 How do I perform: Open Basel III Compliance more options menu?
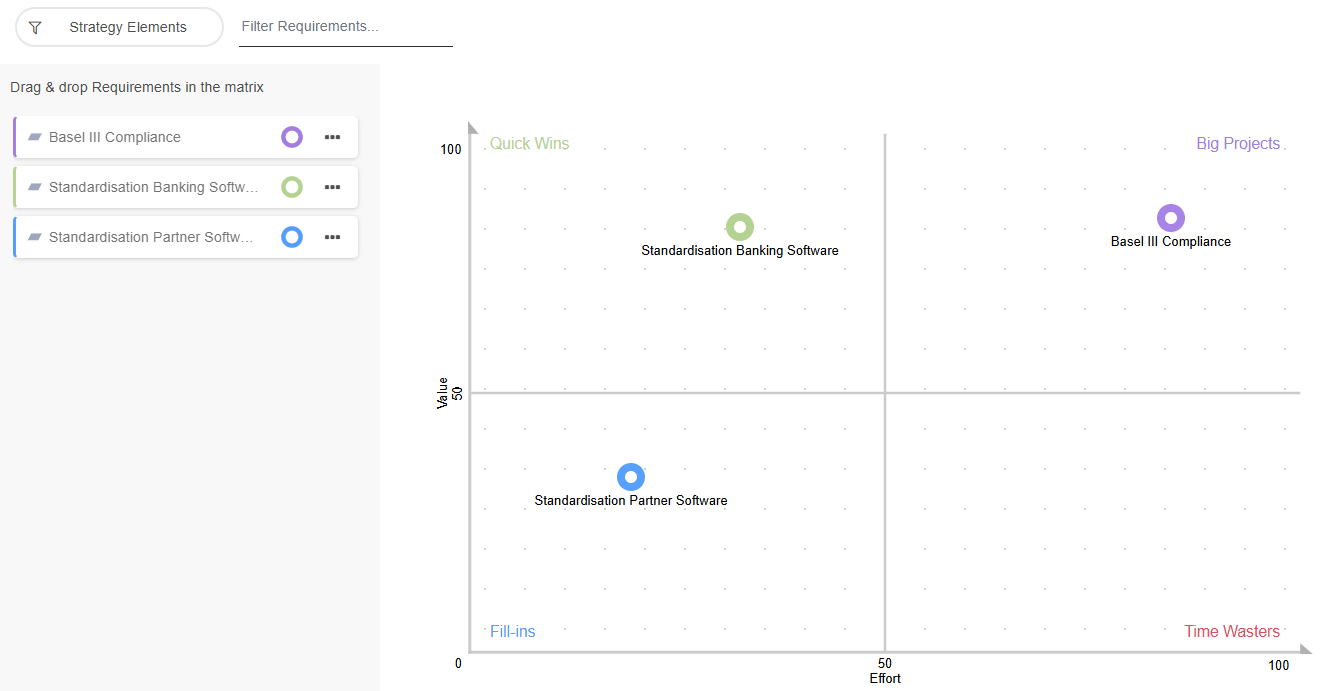pos(333,137)
